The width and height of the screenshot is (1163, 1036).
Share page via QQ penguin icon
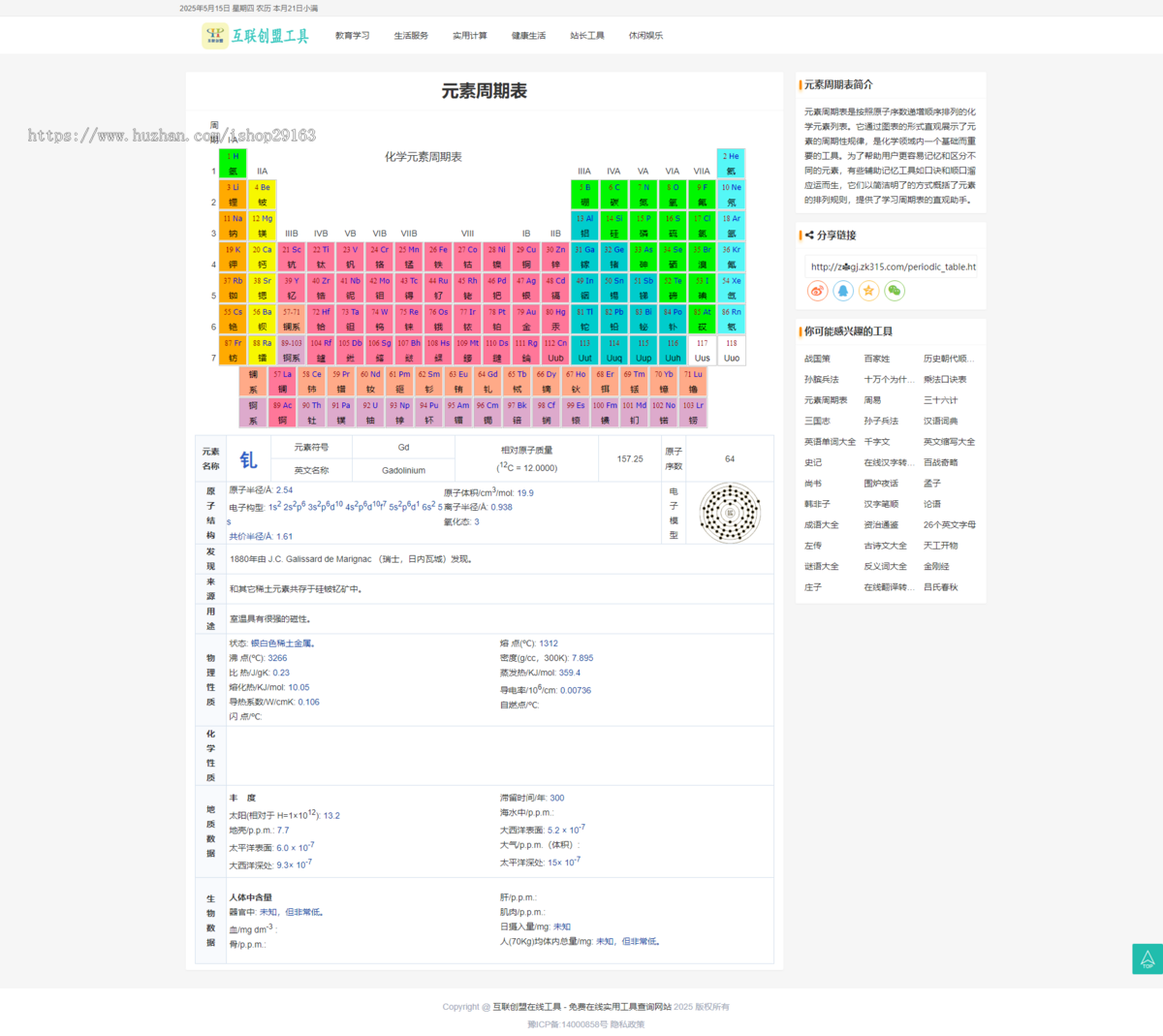pyautogui.click(x=843, y=291)
